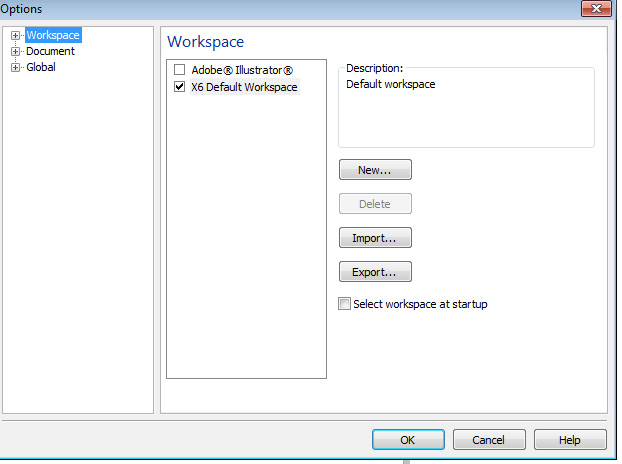
Task: Enable Select workspace at startup
Action: pos(344,304)
